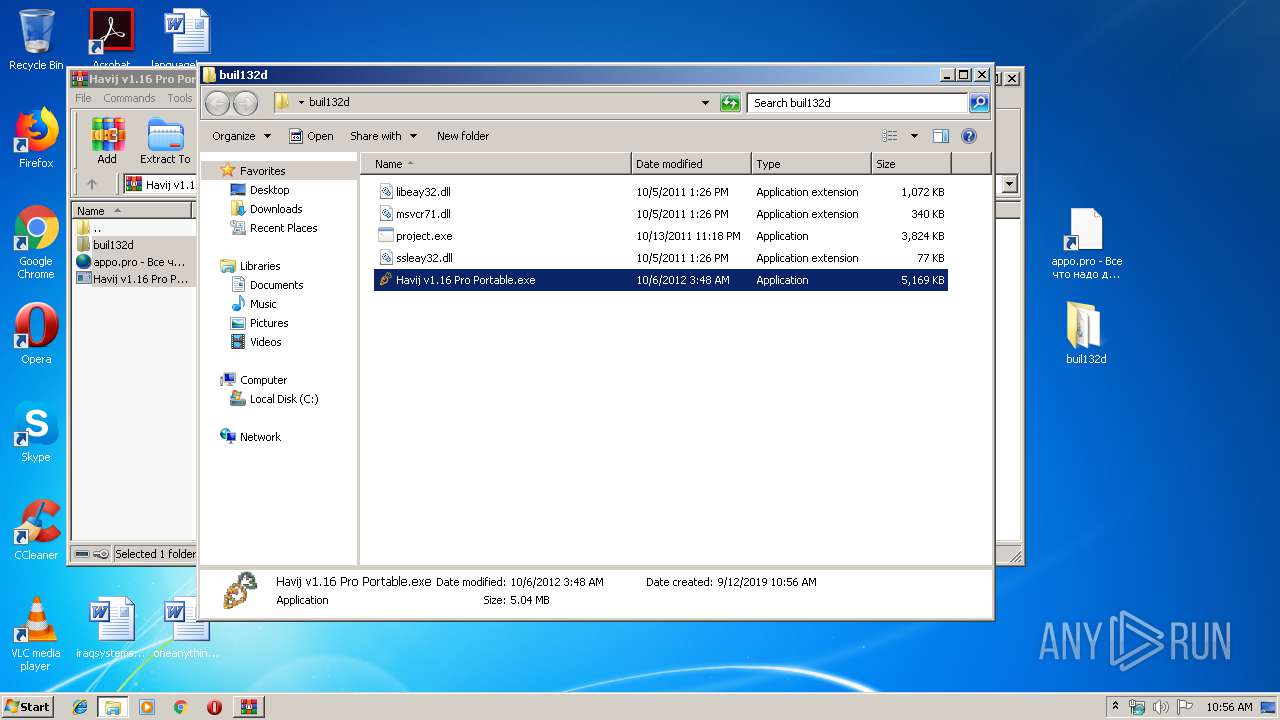Open Skype desktop shortcut
Viewport: 1280px width, 720px height.
click(36, 432)
